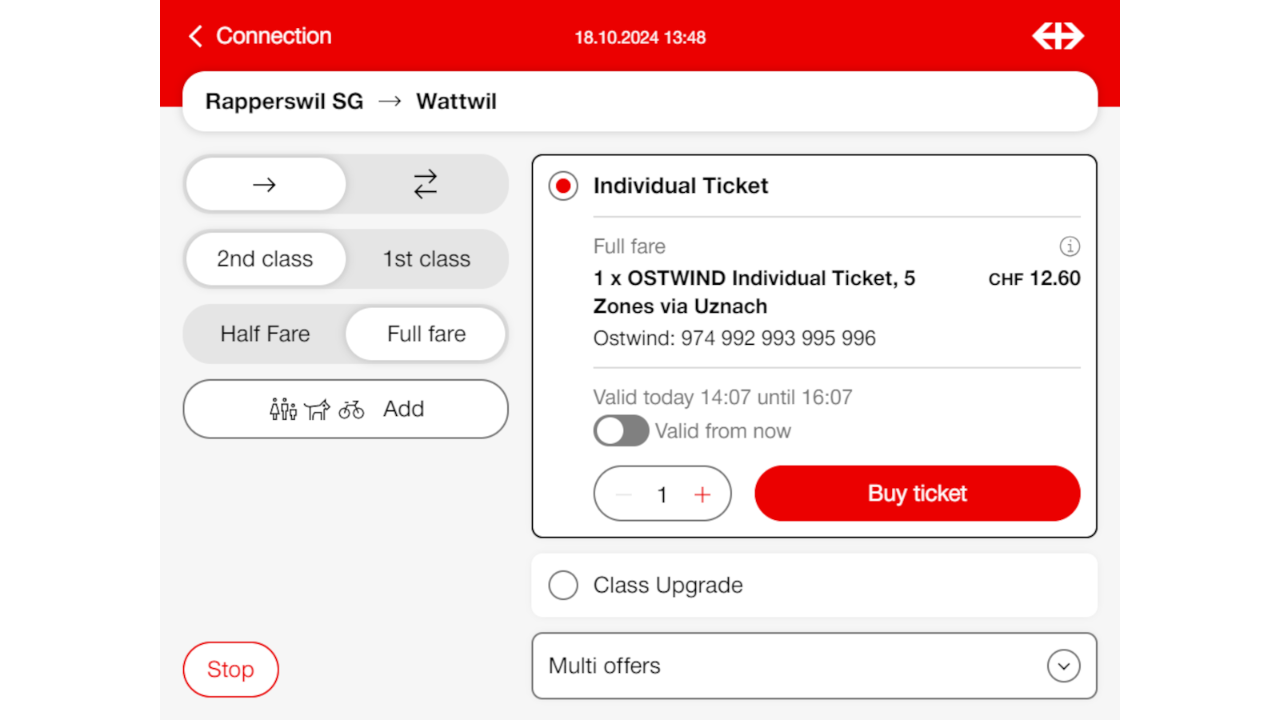
Task: Click the SBB logo icon
Action: [x=1058, y=37]
